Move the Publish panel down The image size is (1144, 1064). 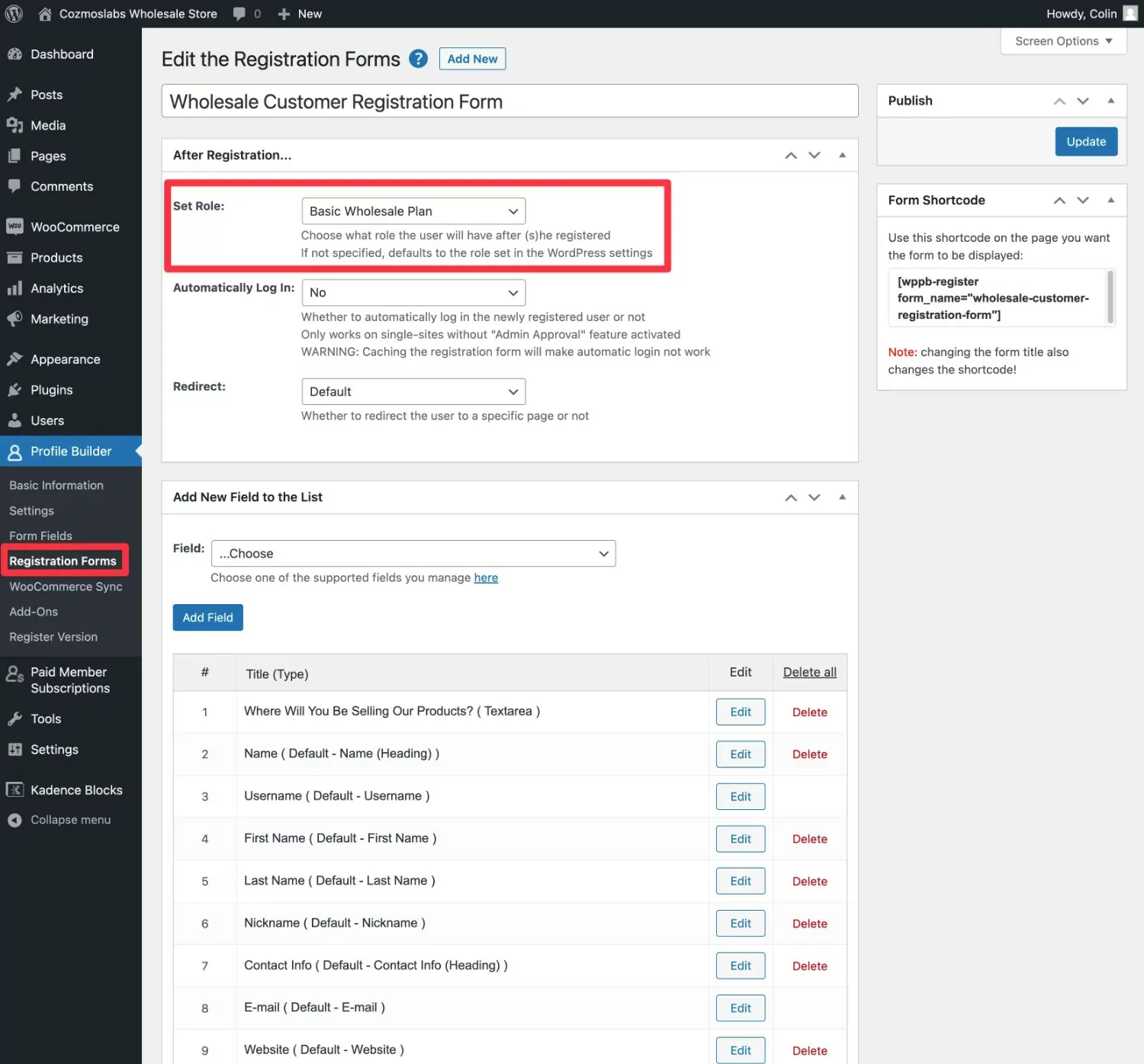1083,101
